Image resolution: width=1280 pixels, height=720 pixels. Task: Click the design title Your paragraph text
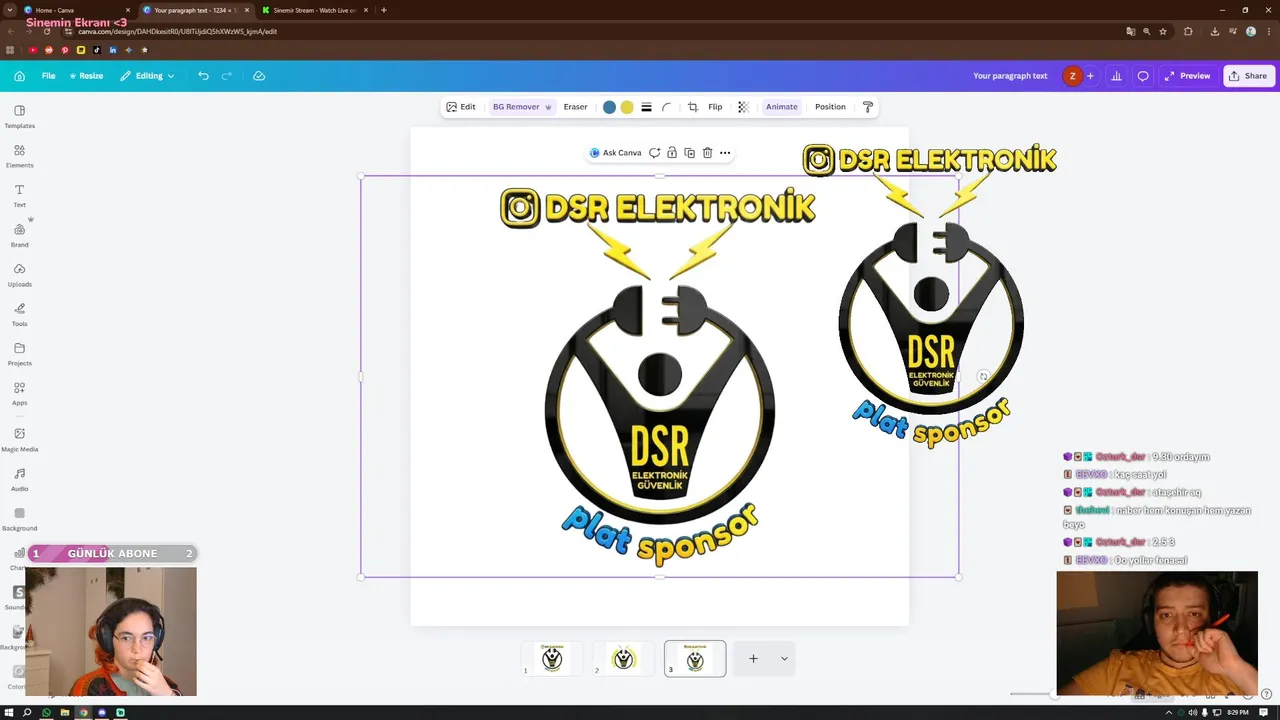coord(1010,76)
